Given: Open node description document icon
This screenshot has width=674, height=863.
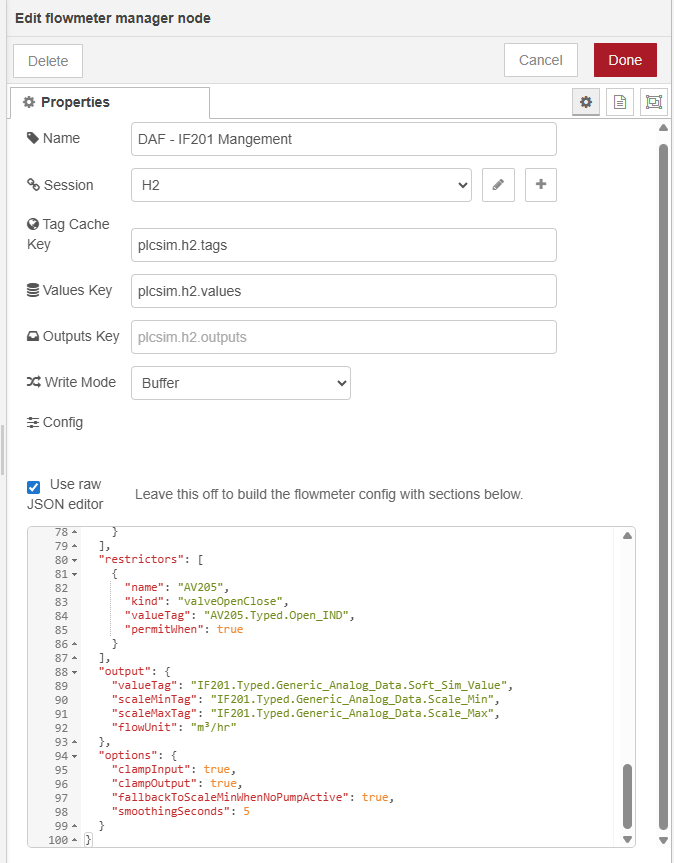Looking at the screenshot, I should pos(620,102).
